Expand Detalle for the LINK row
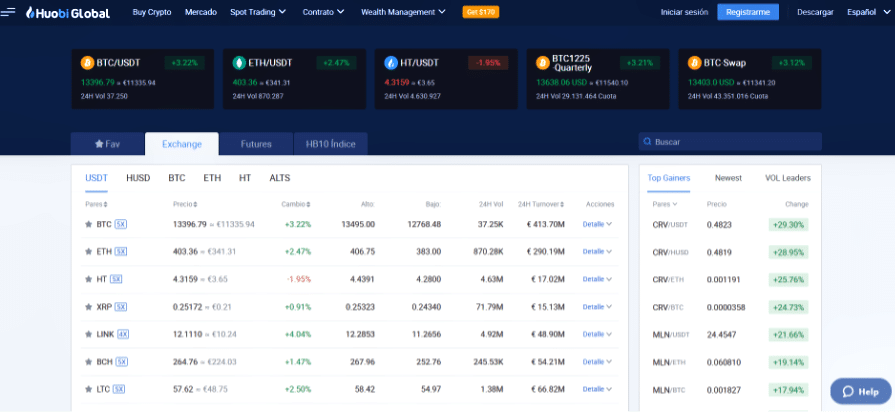Viewport: 895px width, 412px height. click(597, 334)
